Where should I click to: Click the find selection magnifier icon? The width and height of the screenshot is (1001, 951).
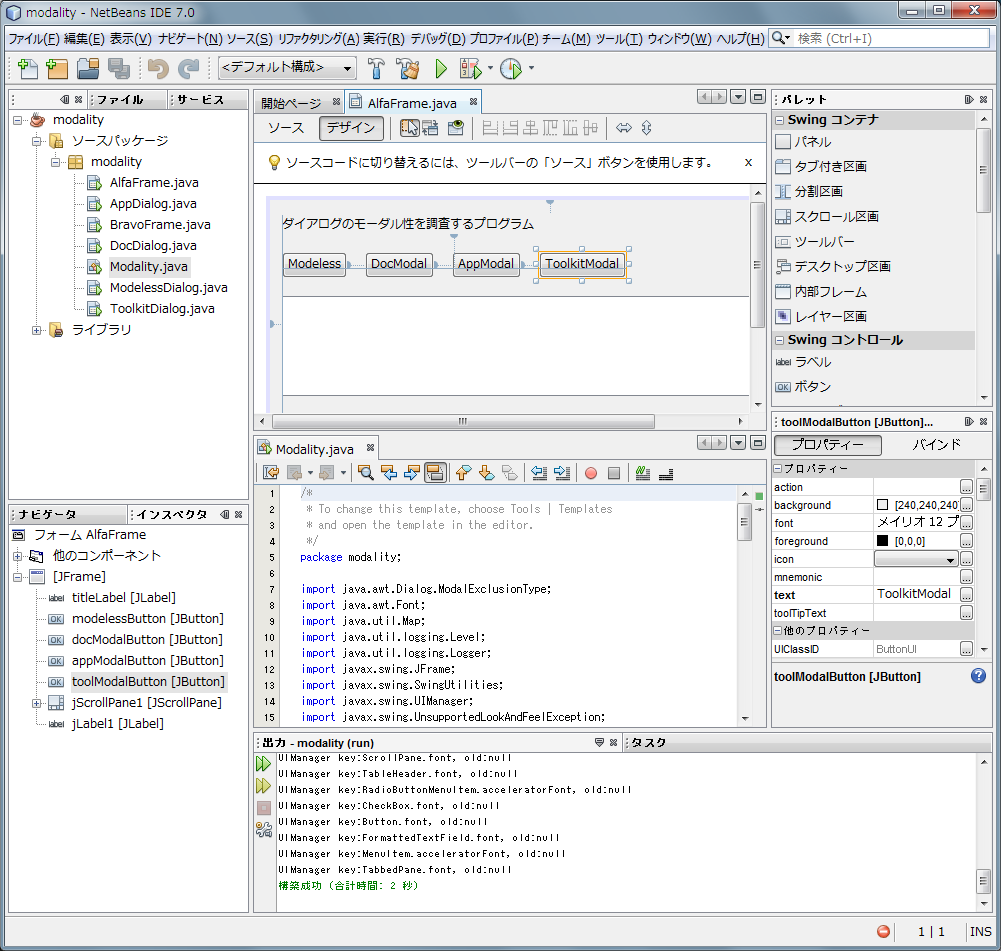click(x=366, y=473)
